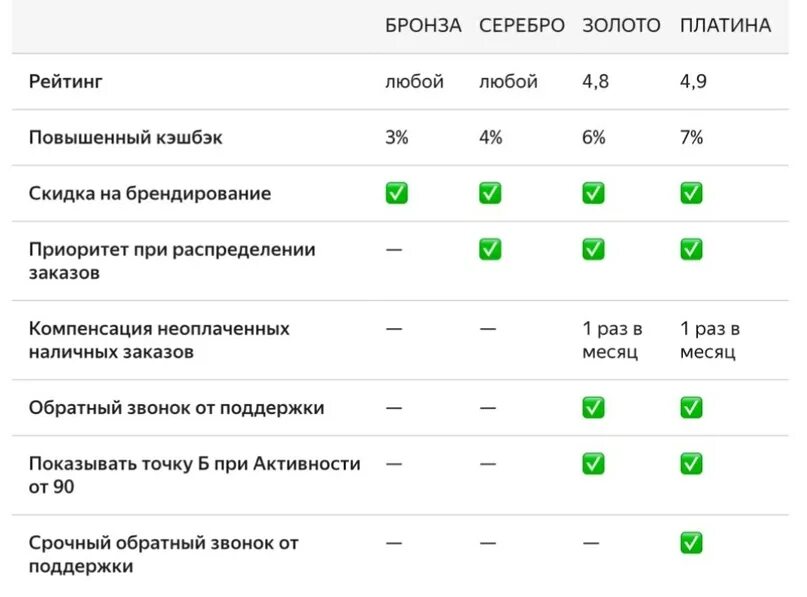Click the 7% cashback value for Платина
The width and height of the screenshot is (807, 597).
click(x=691, y=137)
